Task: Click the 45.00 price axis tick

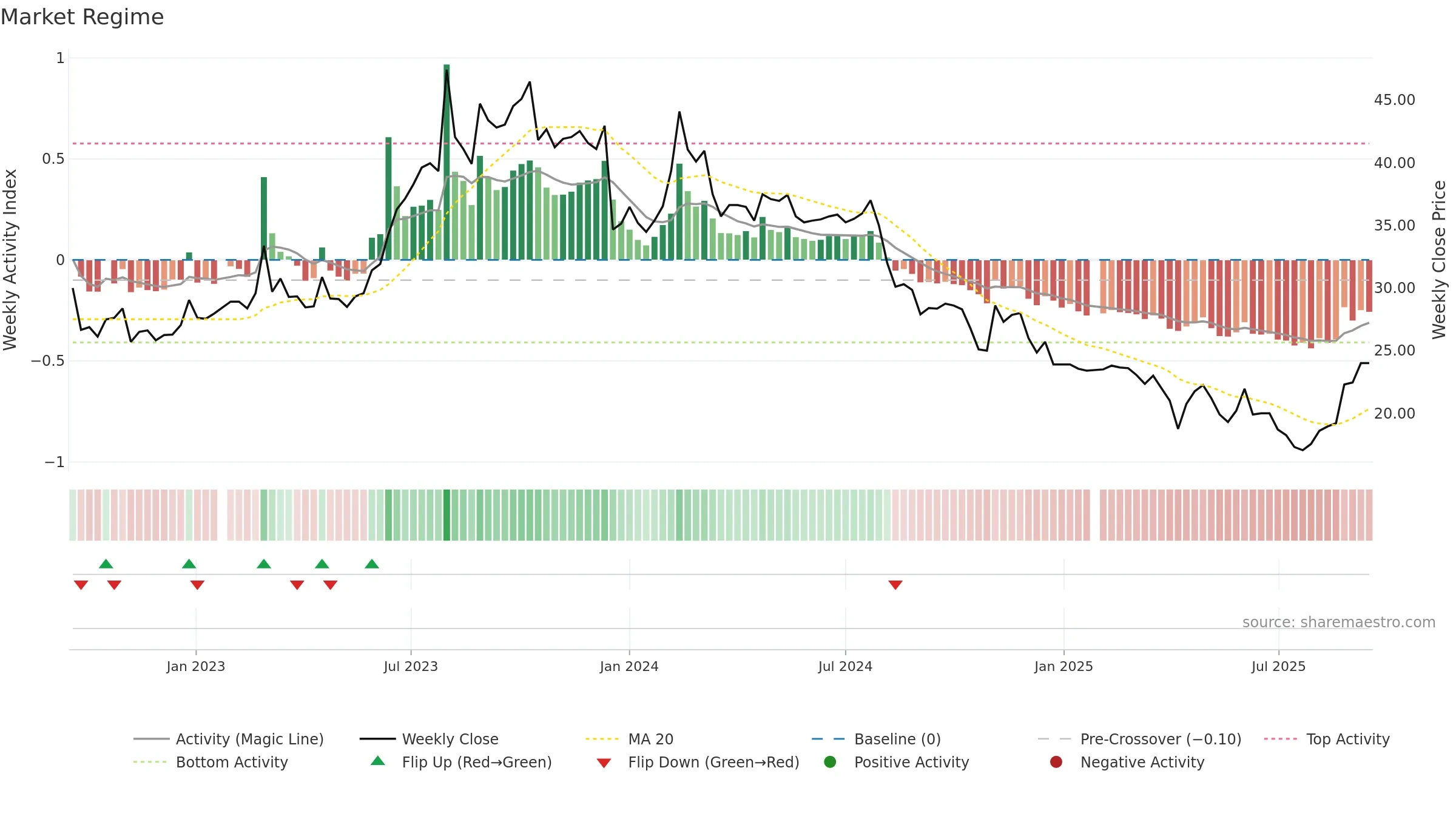Action: click(x=1394, y=99)
